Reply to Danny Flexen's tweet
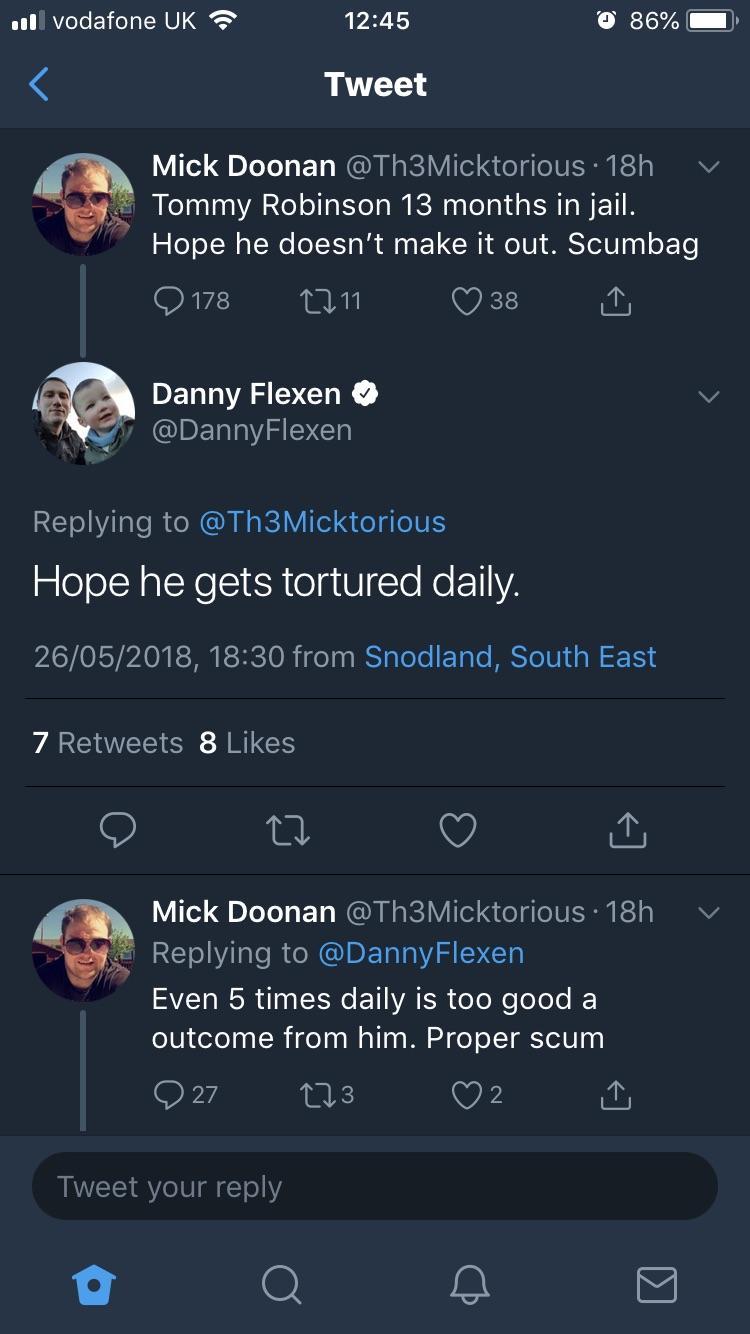This screenshot has width=750, height=1334. [x=118, y=830]
